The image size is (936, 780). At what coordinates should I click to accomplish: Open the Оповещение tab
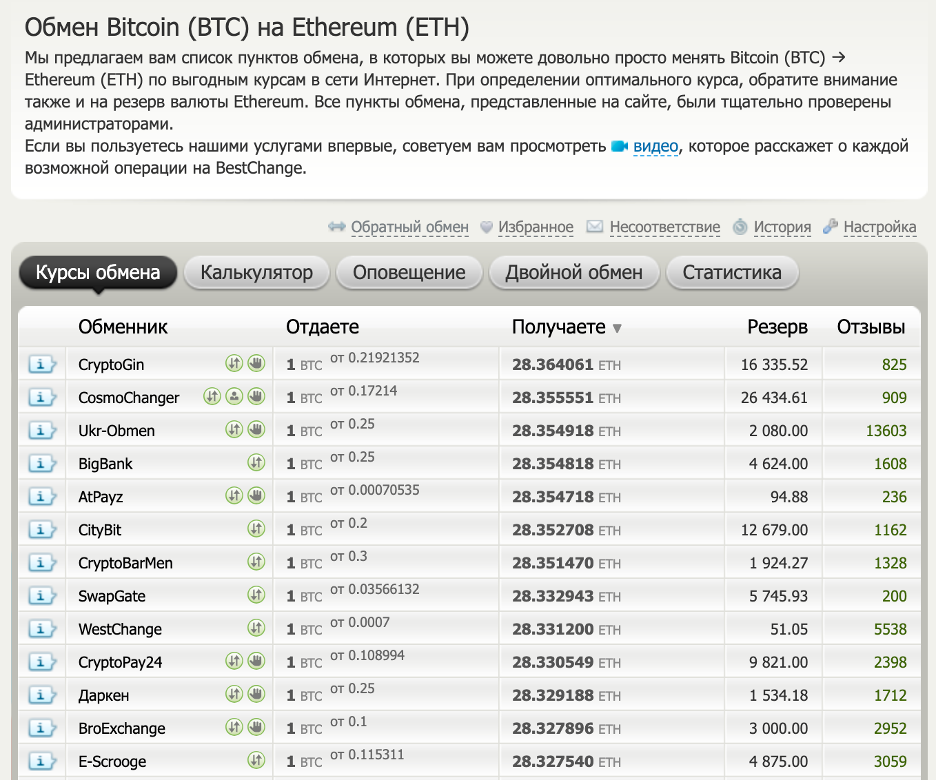pos(409,273)
